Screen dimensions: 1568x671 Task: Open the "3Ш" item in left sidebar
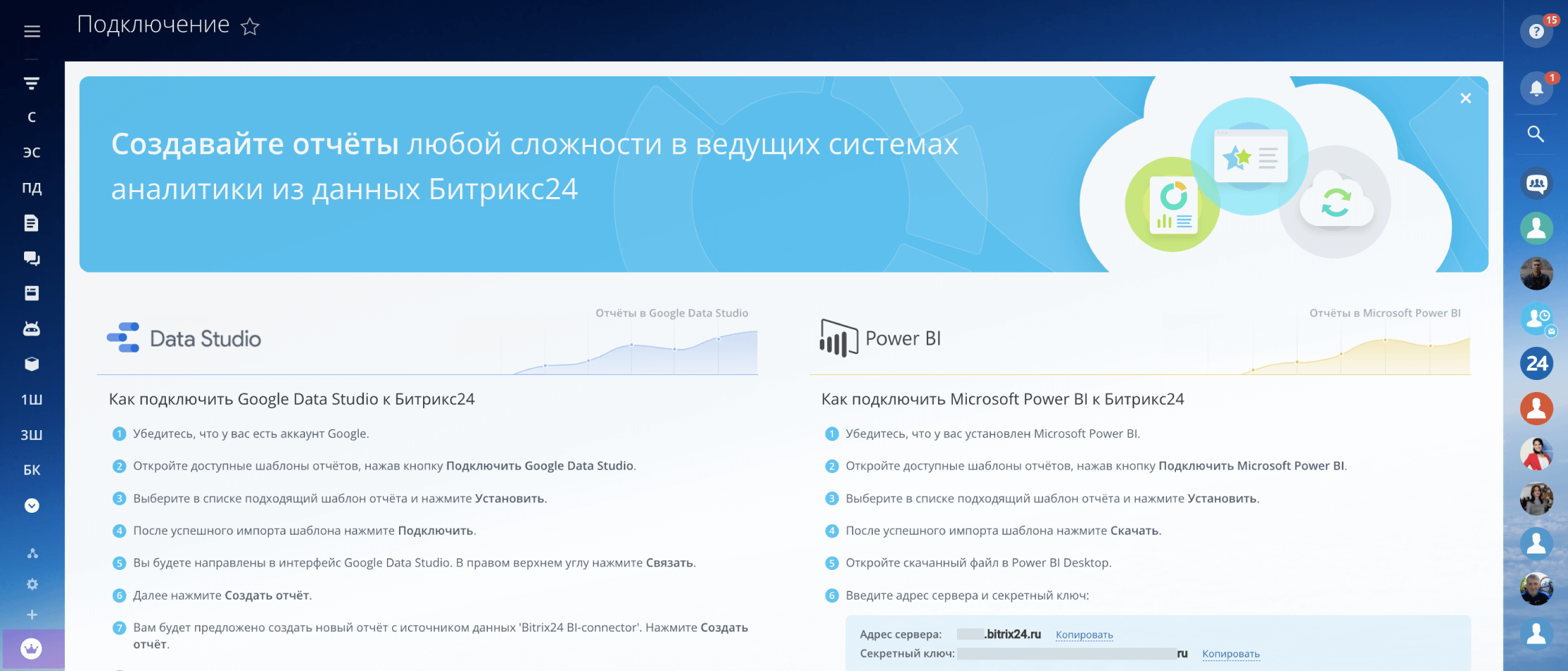[x=32, y=435]
